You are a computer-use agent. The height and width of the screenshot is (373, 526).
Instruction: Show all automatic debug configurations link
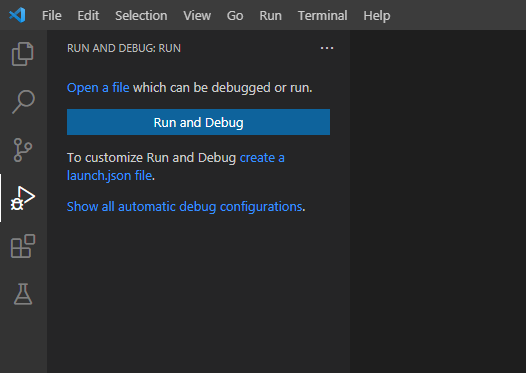coord(185,207)
